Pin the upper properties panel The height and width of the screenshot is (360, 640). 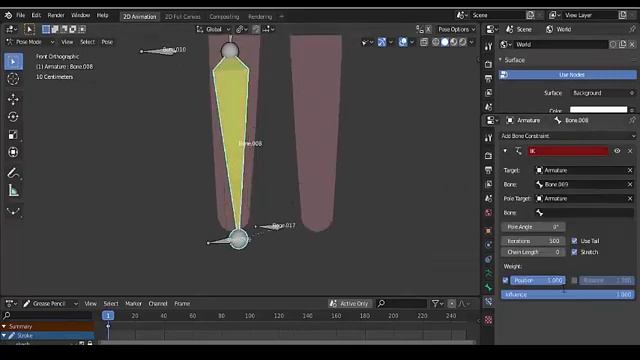click(x=632, y=29)
